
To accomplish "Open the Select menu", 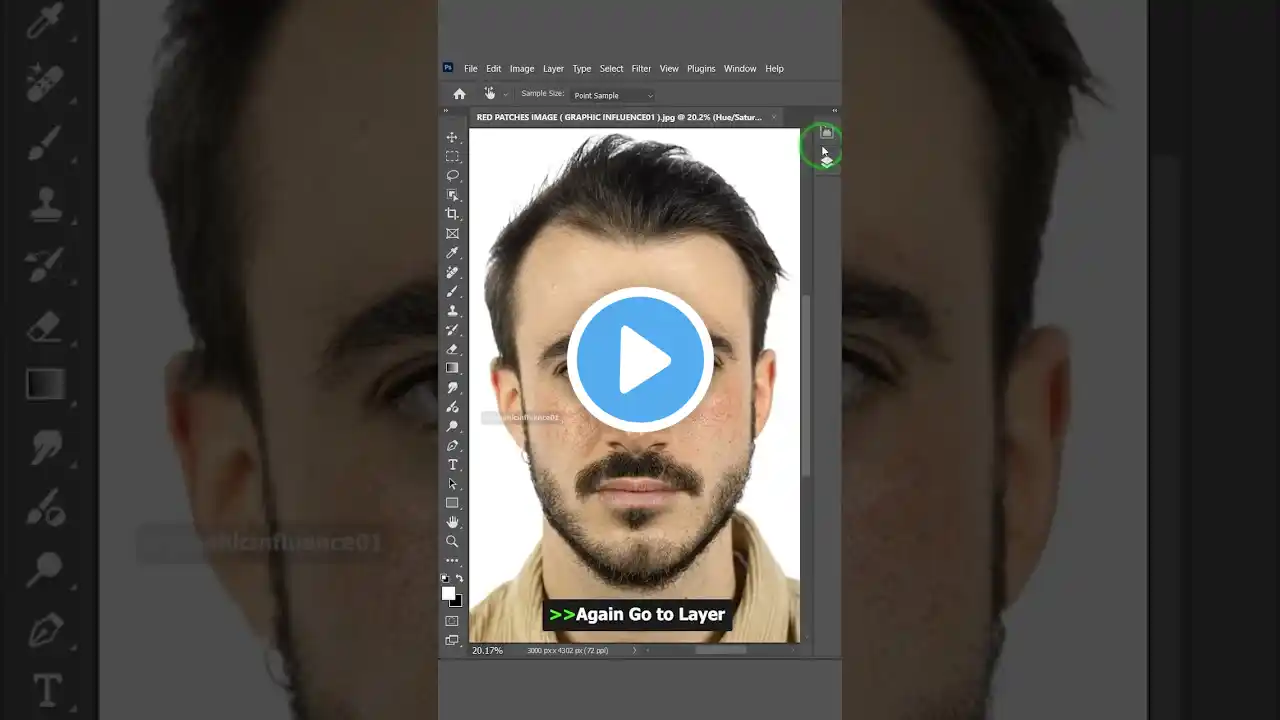I will 611,69.
